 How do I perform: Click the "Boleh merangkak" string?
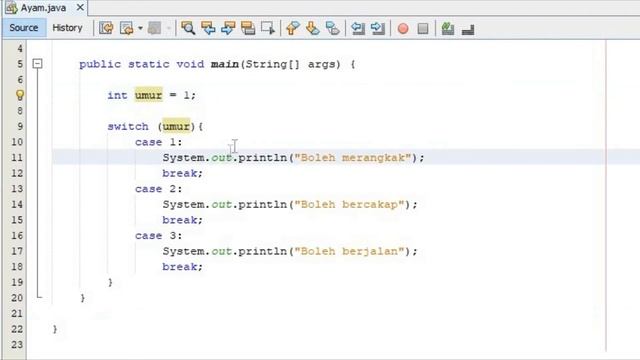353,158
